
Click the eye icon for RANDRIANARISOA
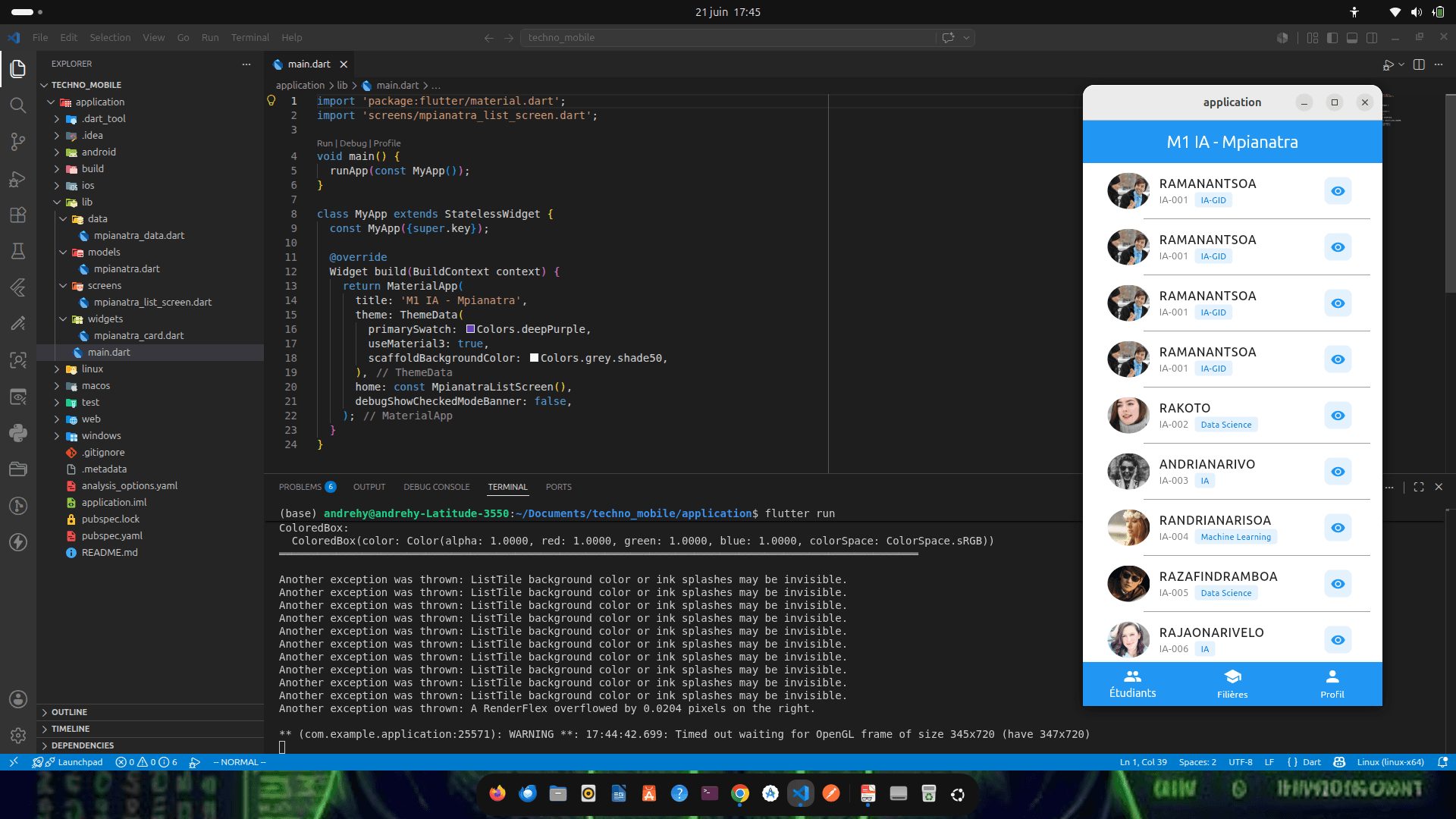[1338, 528]
